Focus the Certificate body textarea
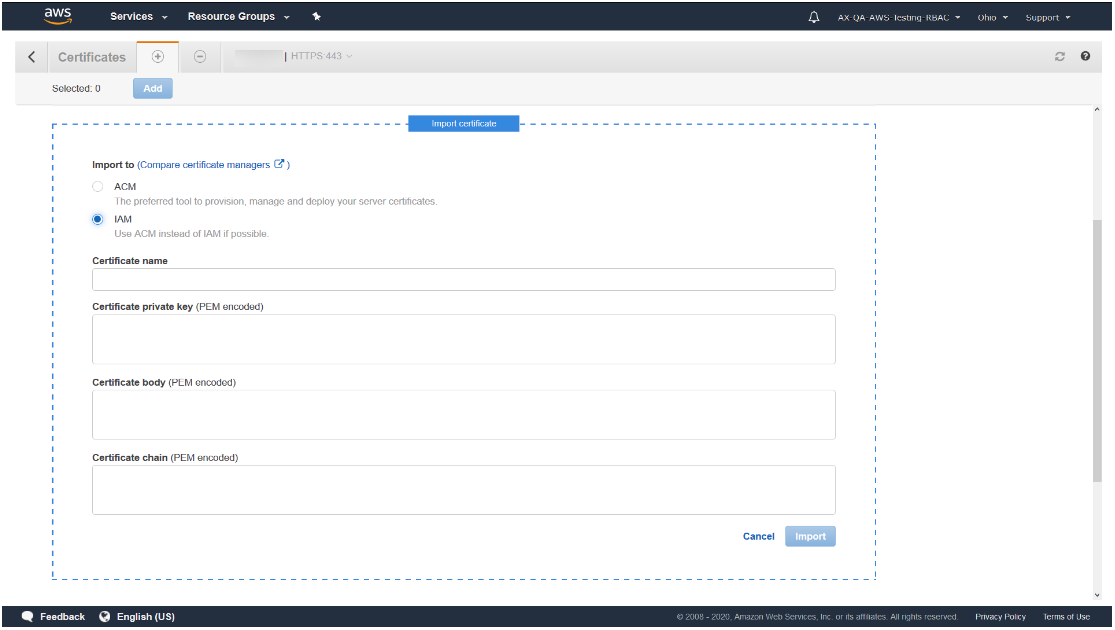Image resolution: width=1115 pixels, height=630 pixels. point(464,415)
